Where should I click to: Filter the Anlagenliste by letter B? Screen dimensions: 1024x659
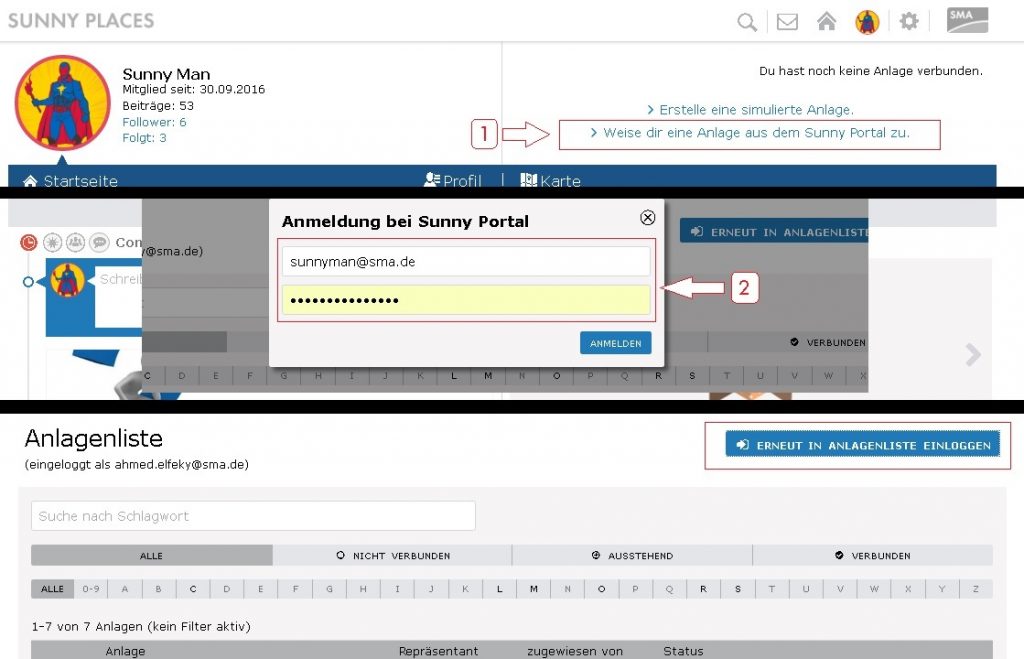point(159,589)
